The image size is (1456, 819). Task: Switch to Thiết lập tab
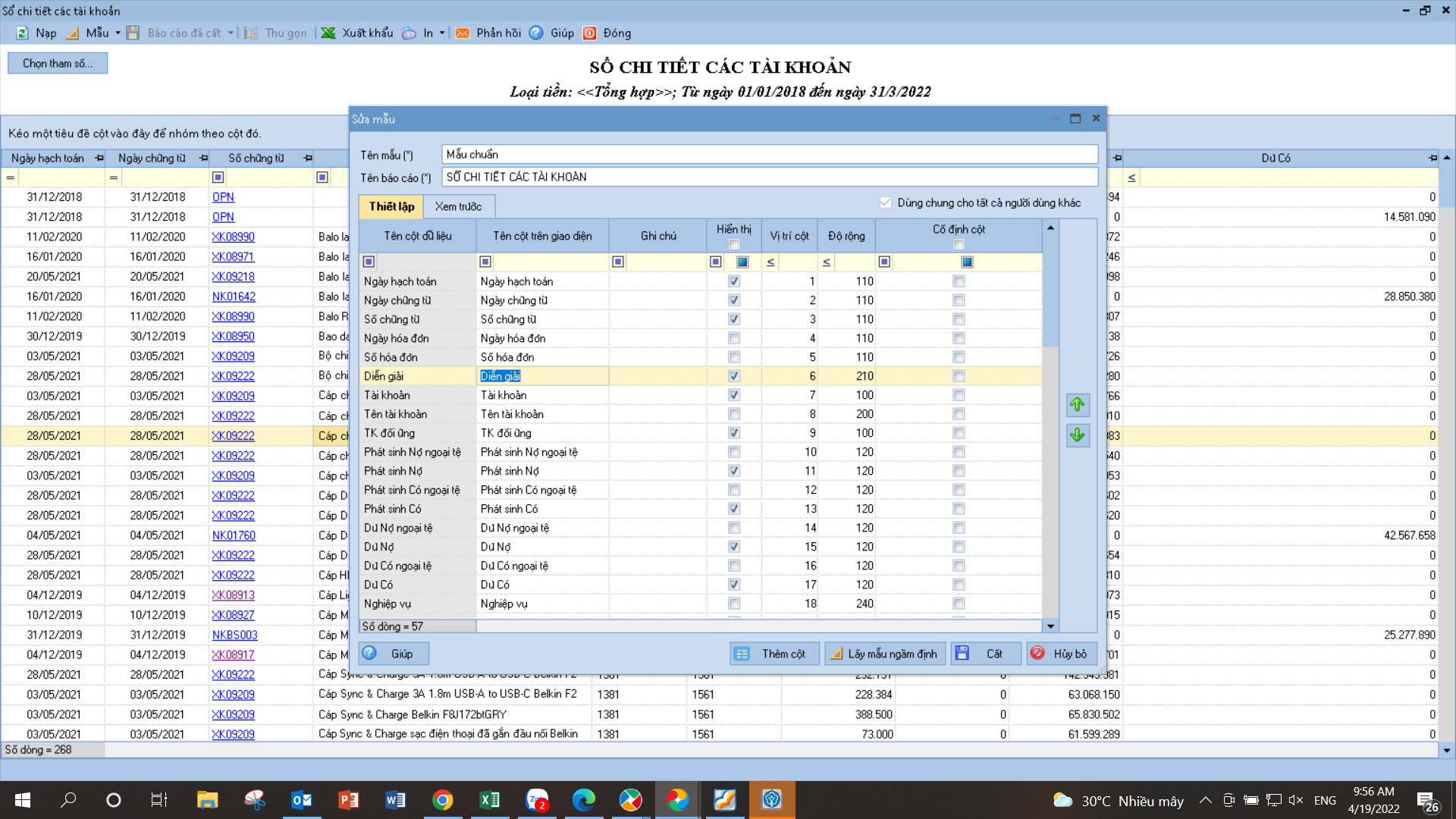(391, 206)
